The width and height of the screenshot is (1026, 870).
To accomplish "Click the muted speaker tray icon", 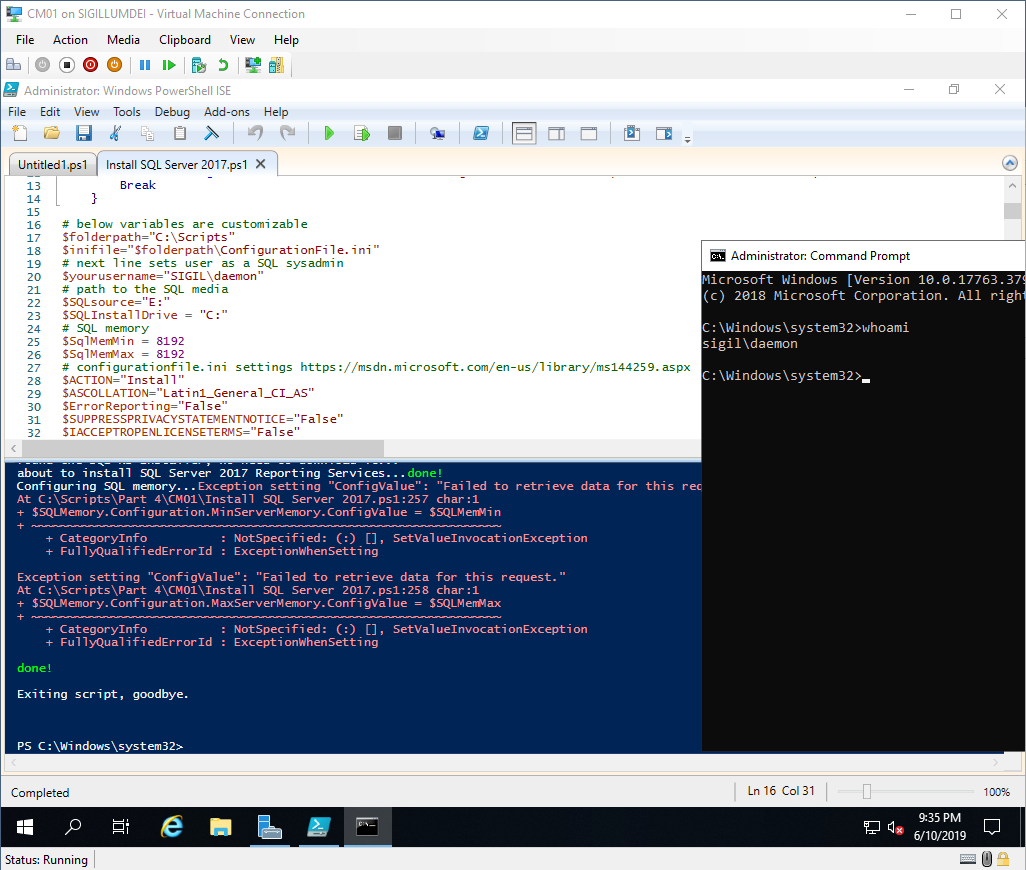I will pyautogui.click(x=895, y=827).
